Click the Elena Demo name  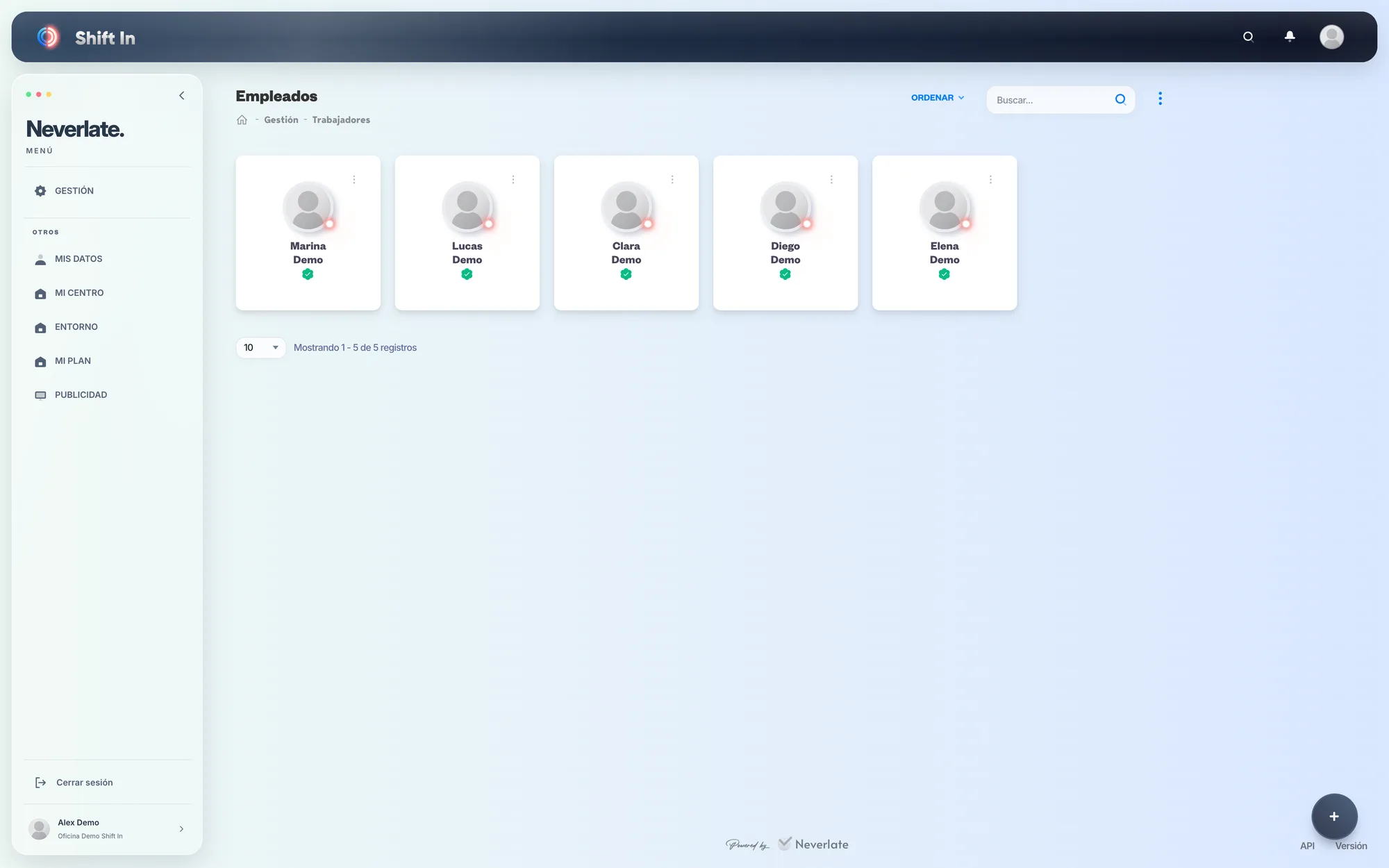tap(945, 253)
